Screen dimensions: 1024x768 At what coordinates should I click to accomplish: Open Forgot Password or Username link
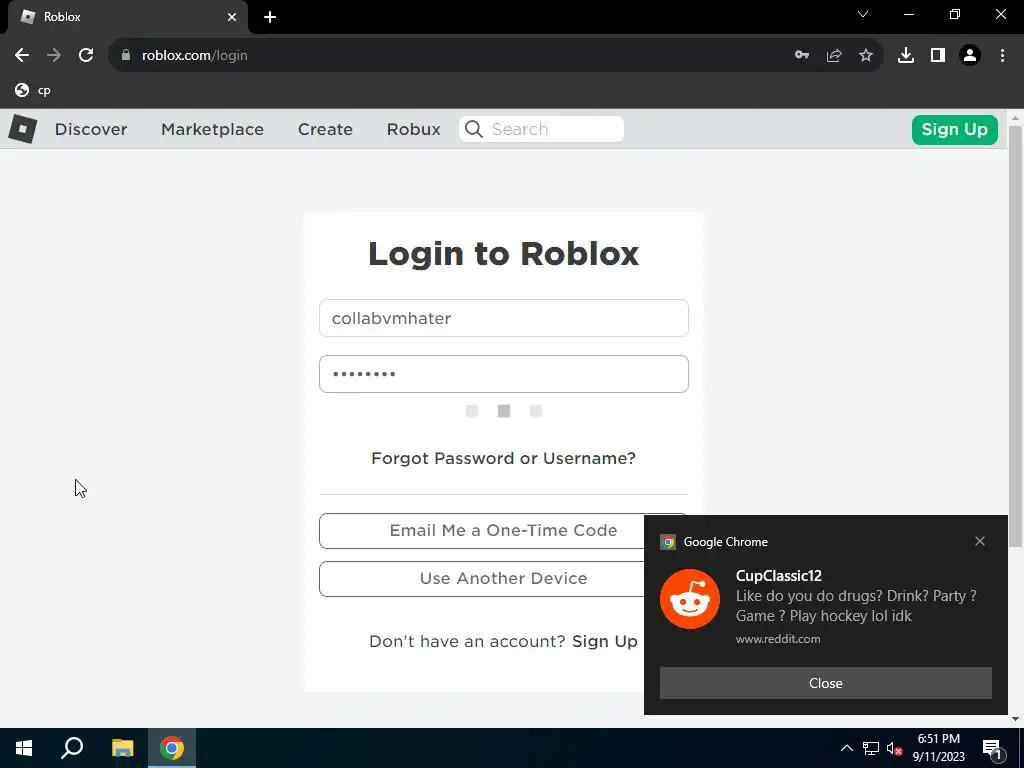tap(504, 458)
